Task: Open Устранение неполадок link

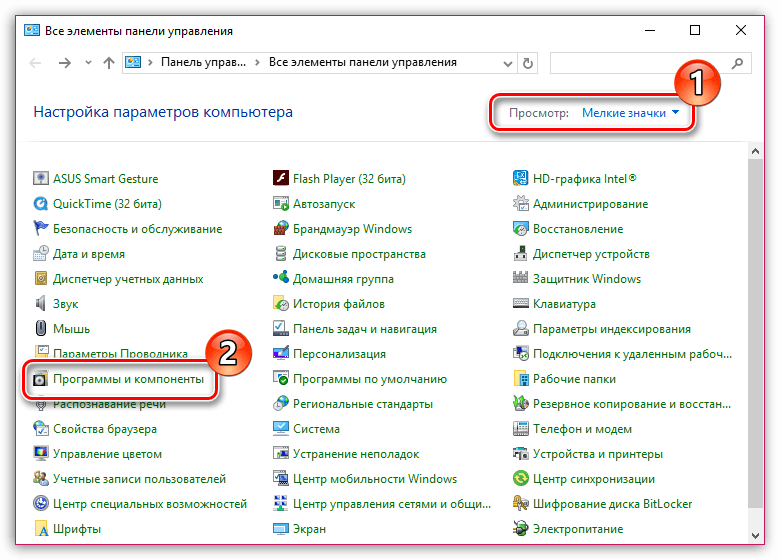Action: click(356, 454)
